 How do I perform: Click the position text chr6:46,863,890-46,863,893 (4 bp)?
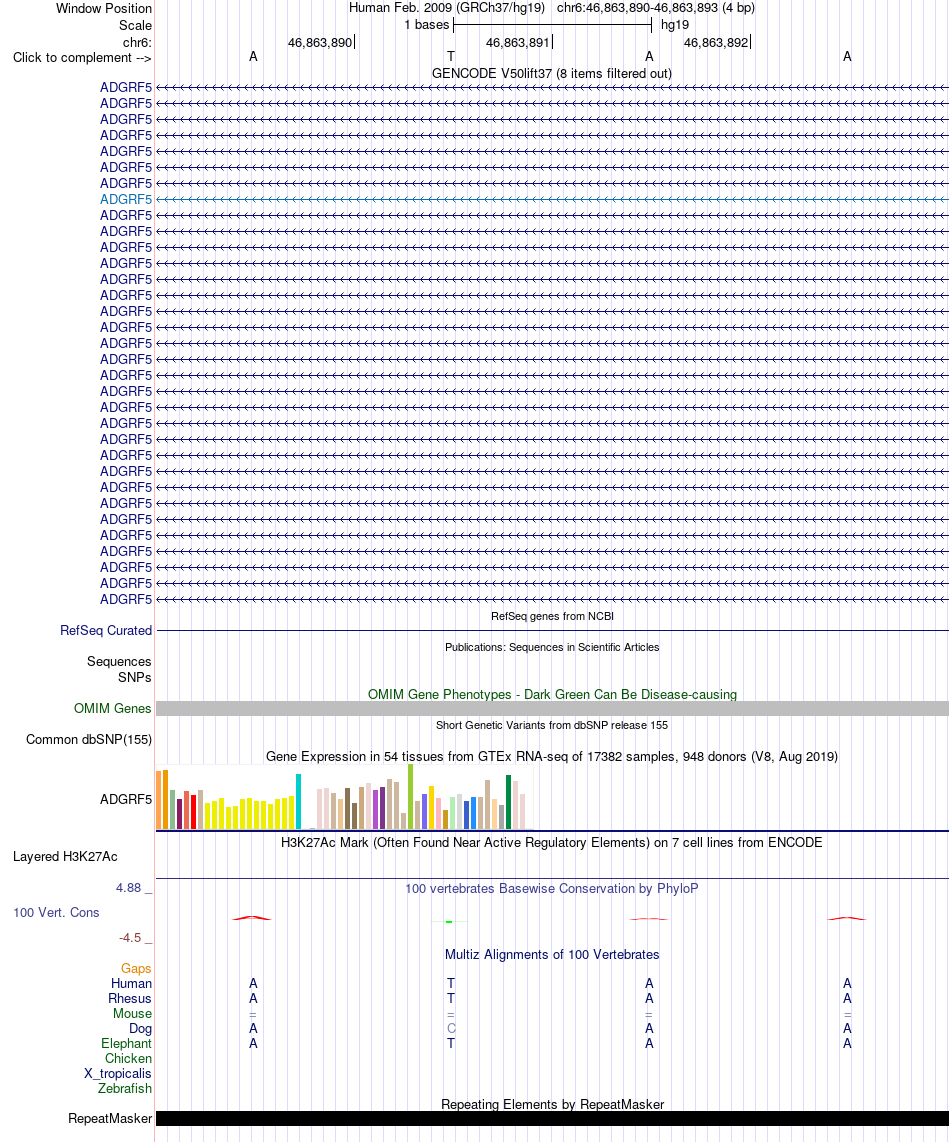coord(656,8)
